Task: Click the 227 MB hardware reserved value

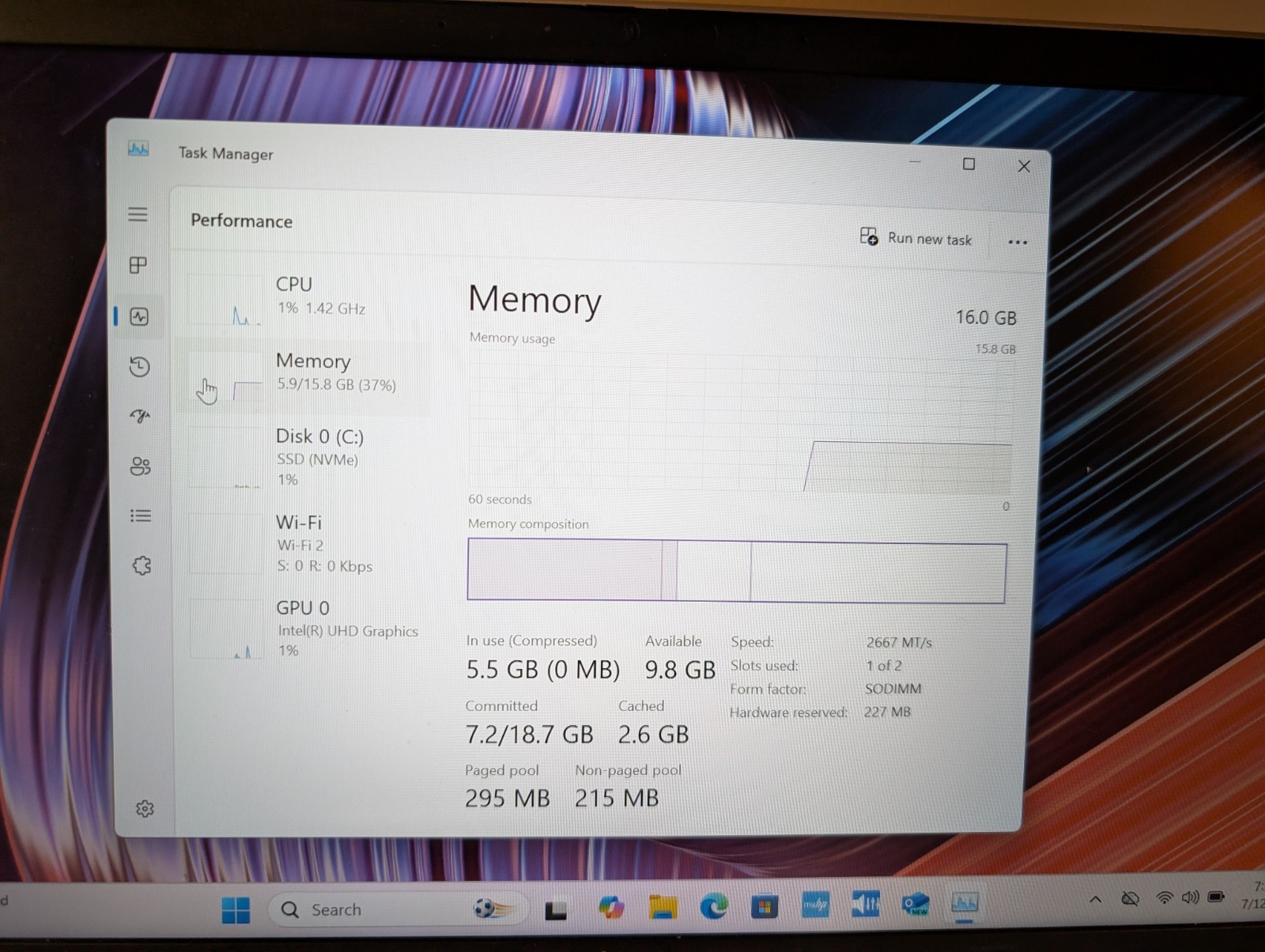Action: point(887,712)
